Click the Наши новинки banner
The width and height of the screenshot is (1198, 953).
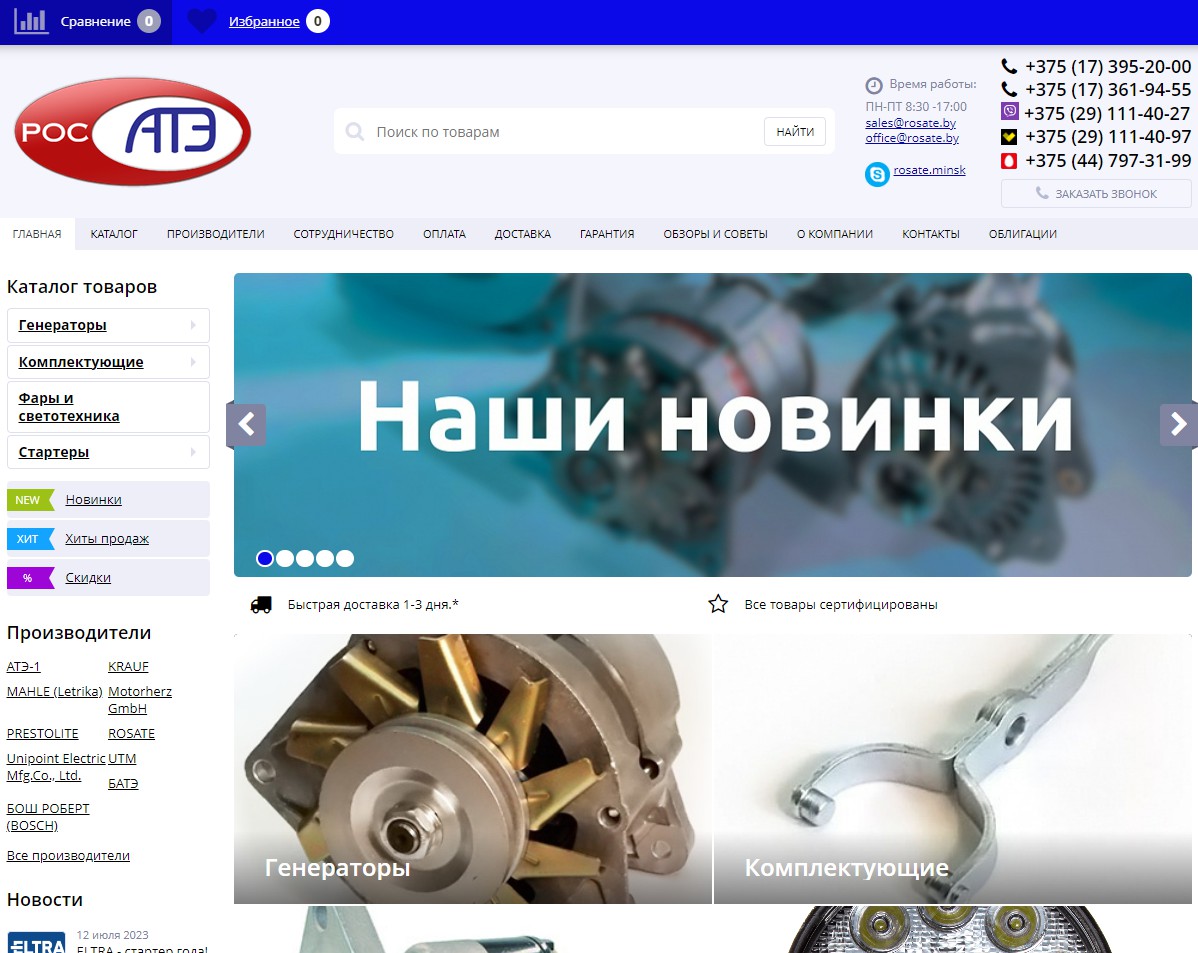point(713,425)
